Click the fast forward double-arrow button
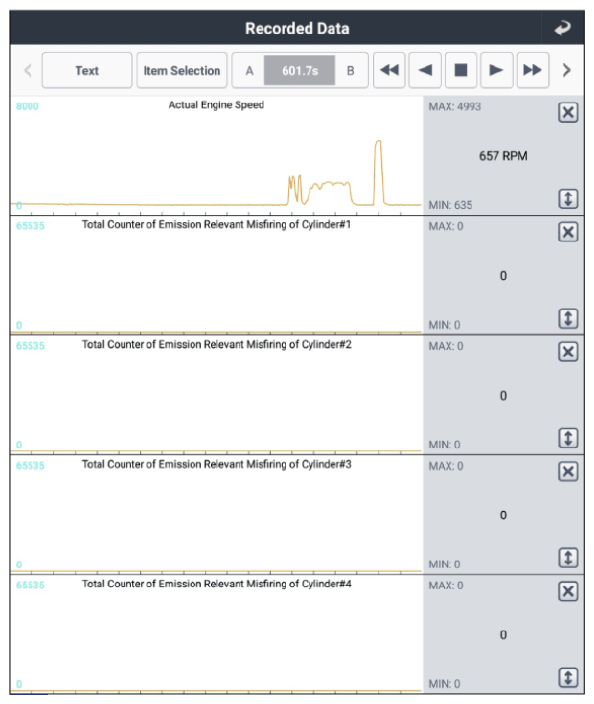The image size is (594, 704). (532, 70)
